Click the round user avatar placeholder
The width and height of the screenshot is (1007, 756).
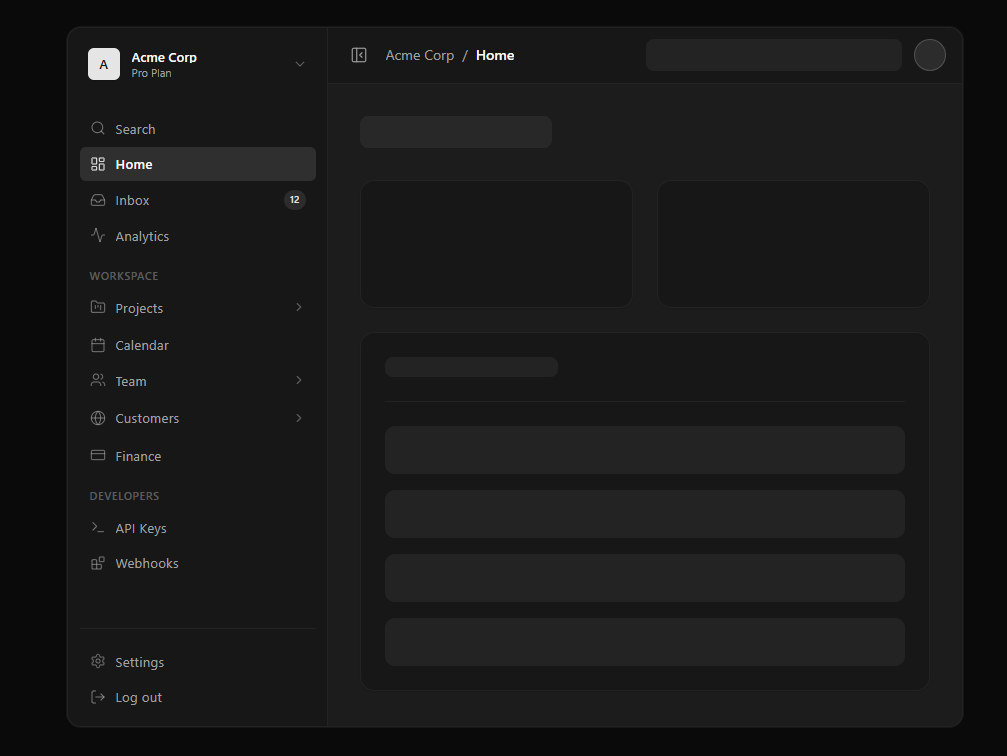[x=930, y=55]
